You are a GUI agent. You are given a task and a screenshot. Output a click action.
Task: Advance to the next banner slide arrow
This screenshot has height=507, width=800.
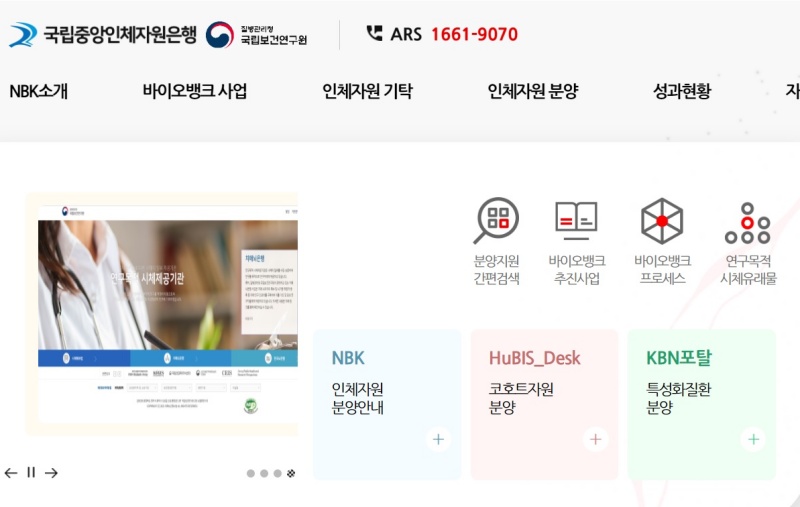[51, 473]
